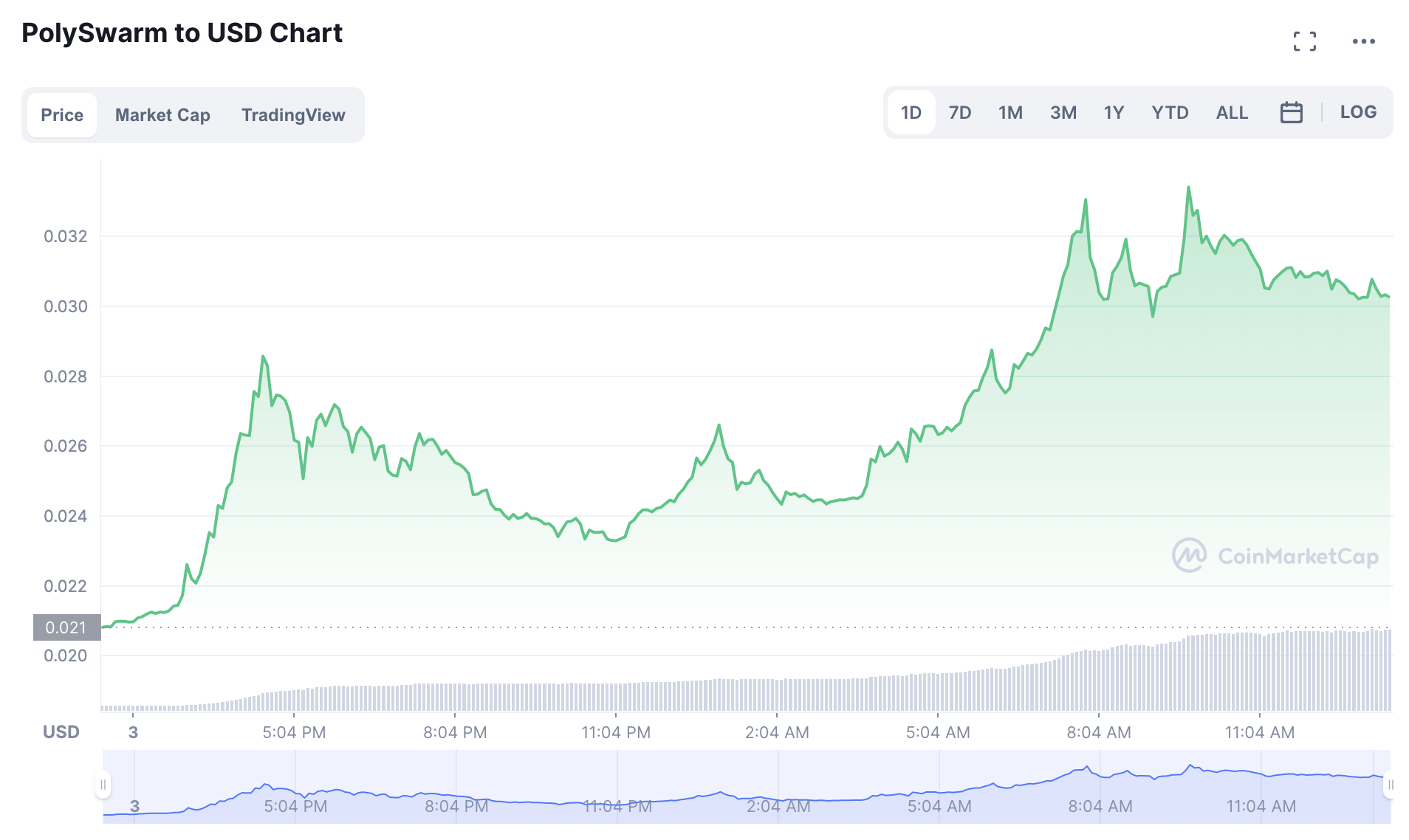The image size is (1409, 840).
Task: Grab the right range selector handle
Action: tap(1390, 785)
